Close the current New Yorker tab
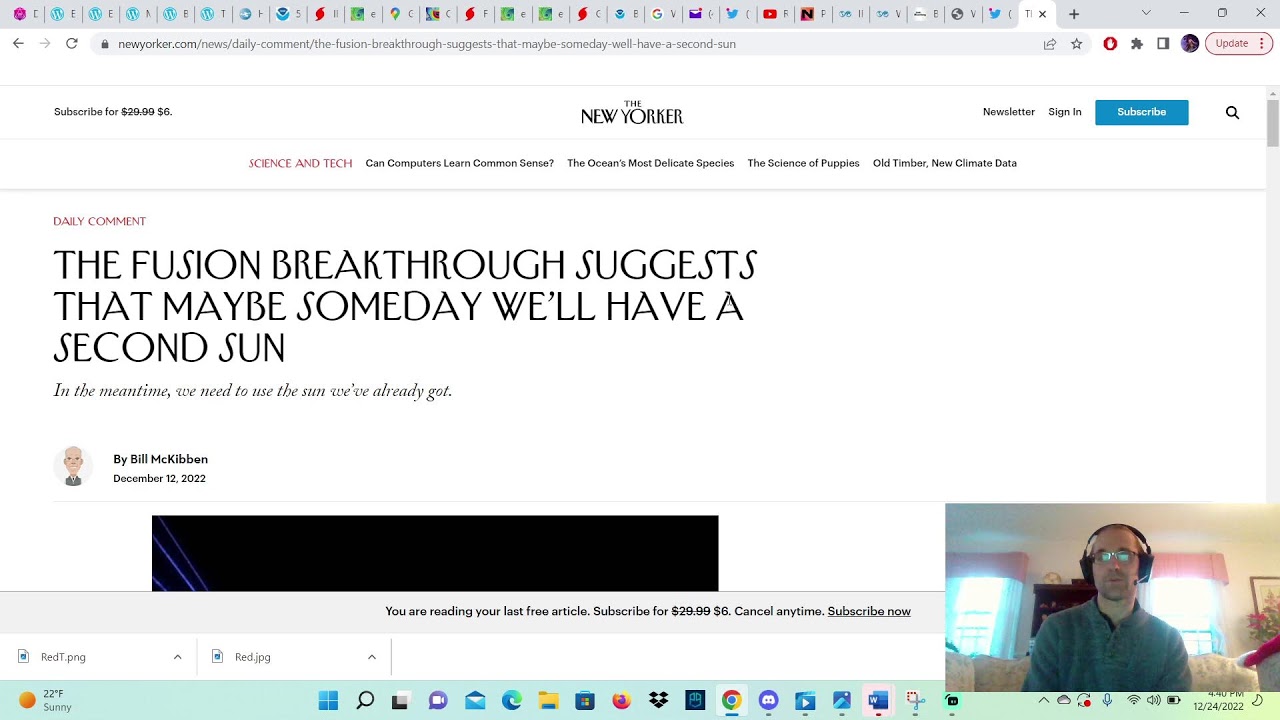The width and height of the screenshot is (1280, 720). pos(1042,14)
